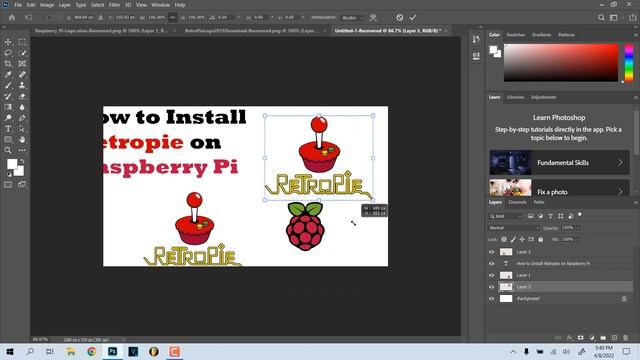640x360 pixels.
Task: Click the layer effects fx icon
Action: (569, 338)
